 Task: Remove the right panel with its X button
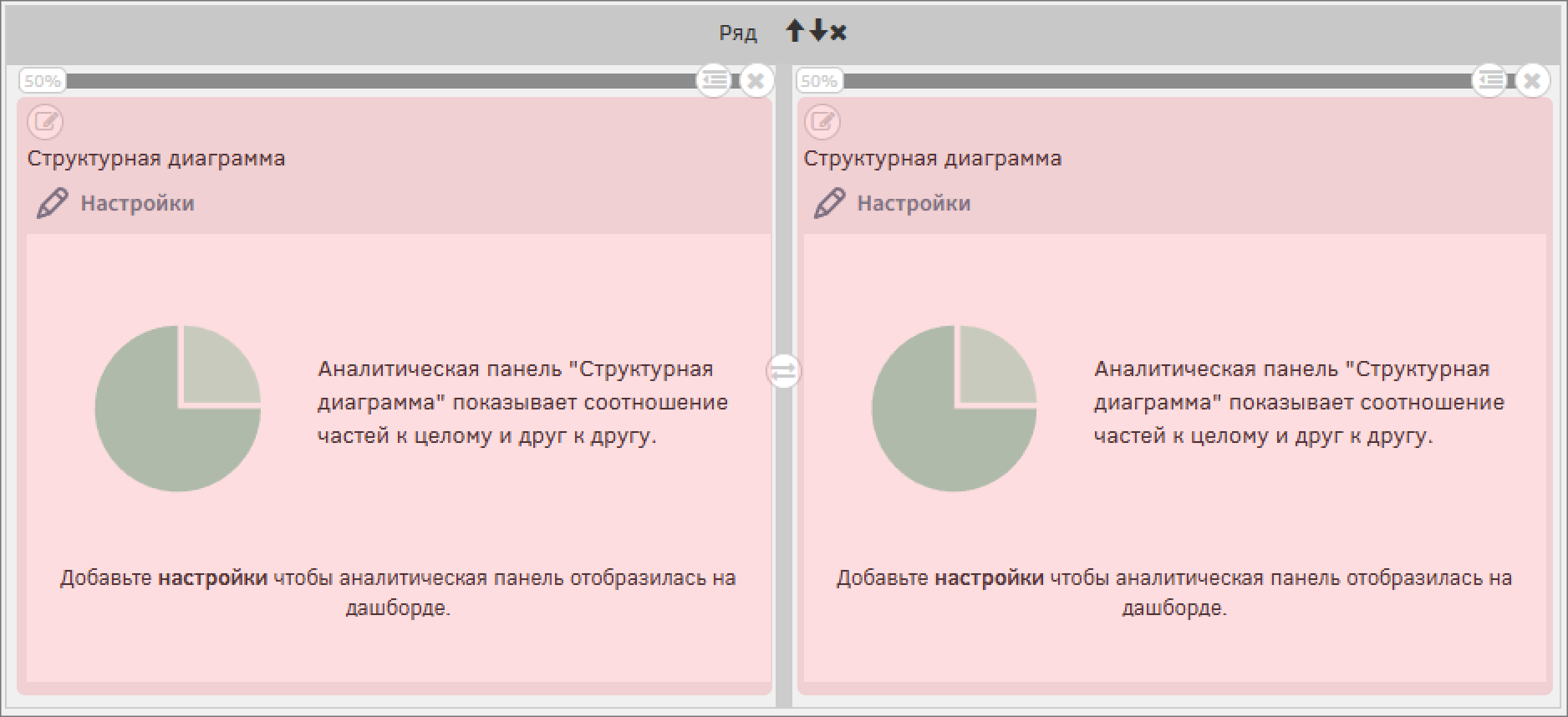(1532, 81)
